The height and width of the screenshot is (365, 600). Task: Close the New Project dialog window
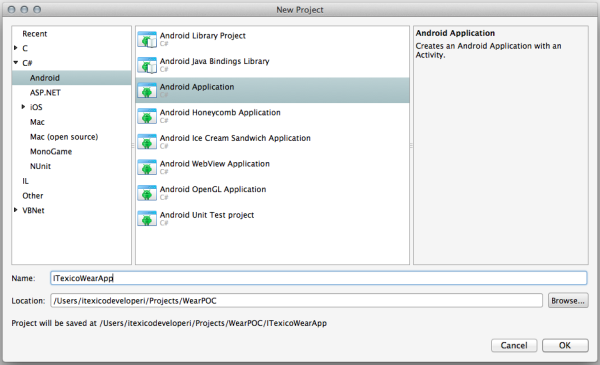[x=11, y=9]
